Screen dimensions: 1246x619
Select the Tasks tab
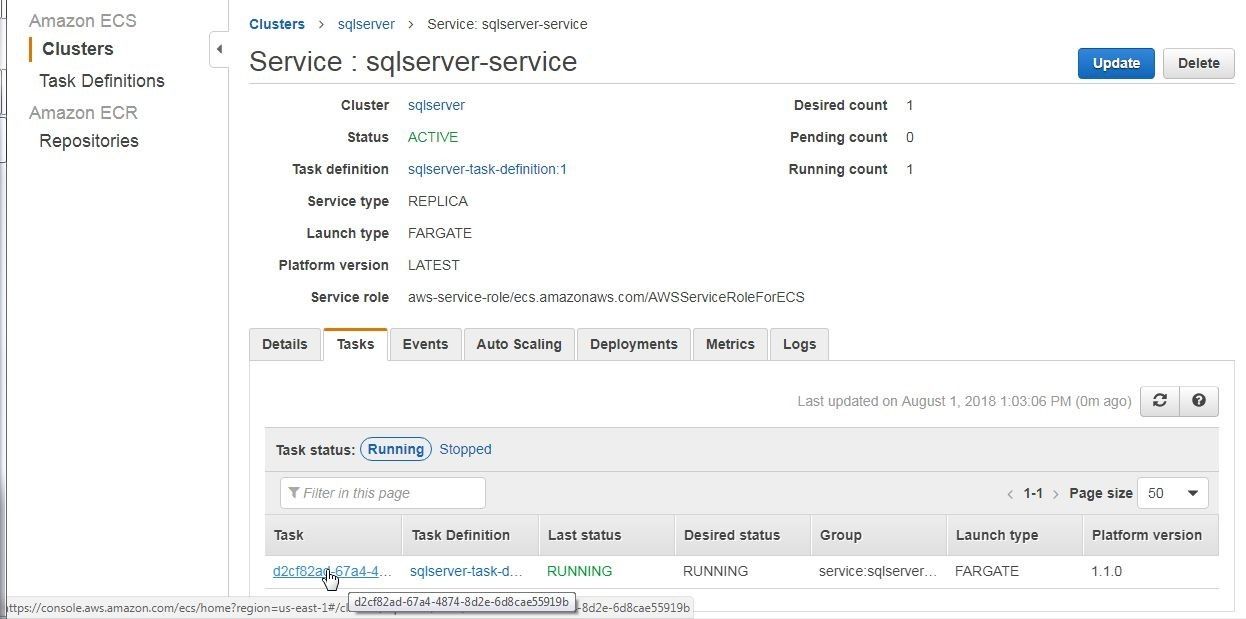point(355,344)
